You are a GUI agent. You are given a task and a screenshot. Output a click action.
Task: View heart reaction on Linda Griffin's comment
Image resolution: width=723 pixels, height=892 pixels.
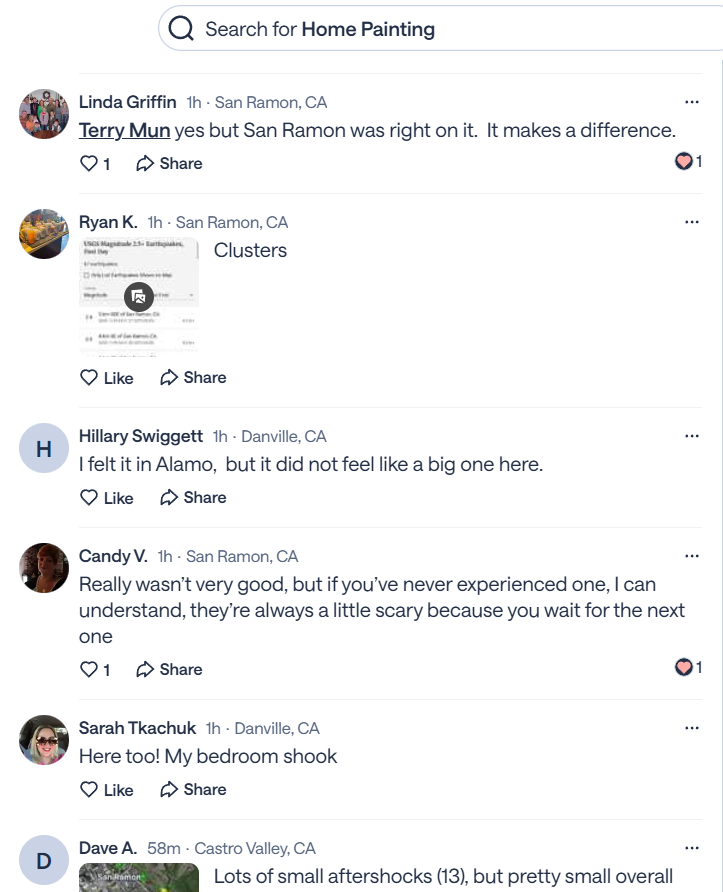[x=688, y=161]
